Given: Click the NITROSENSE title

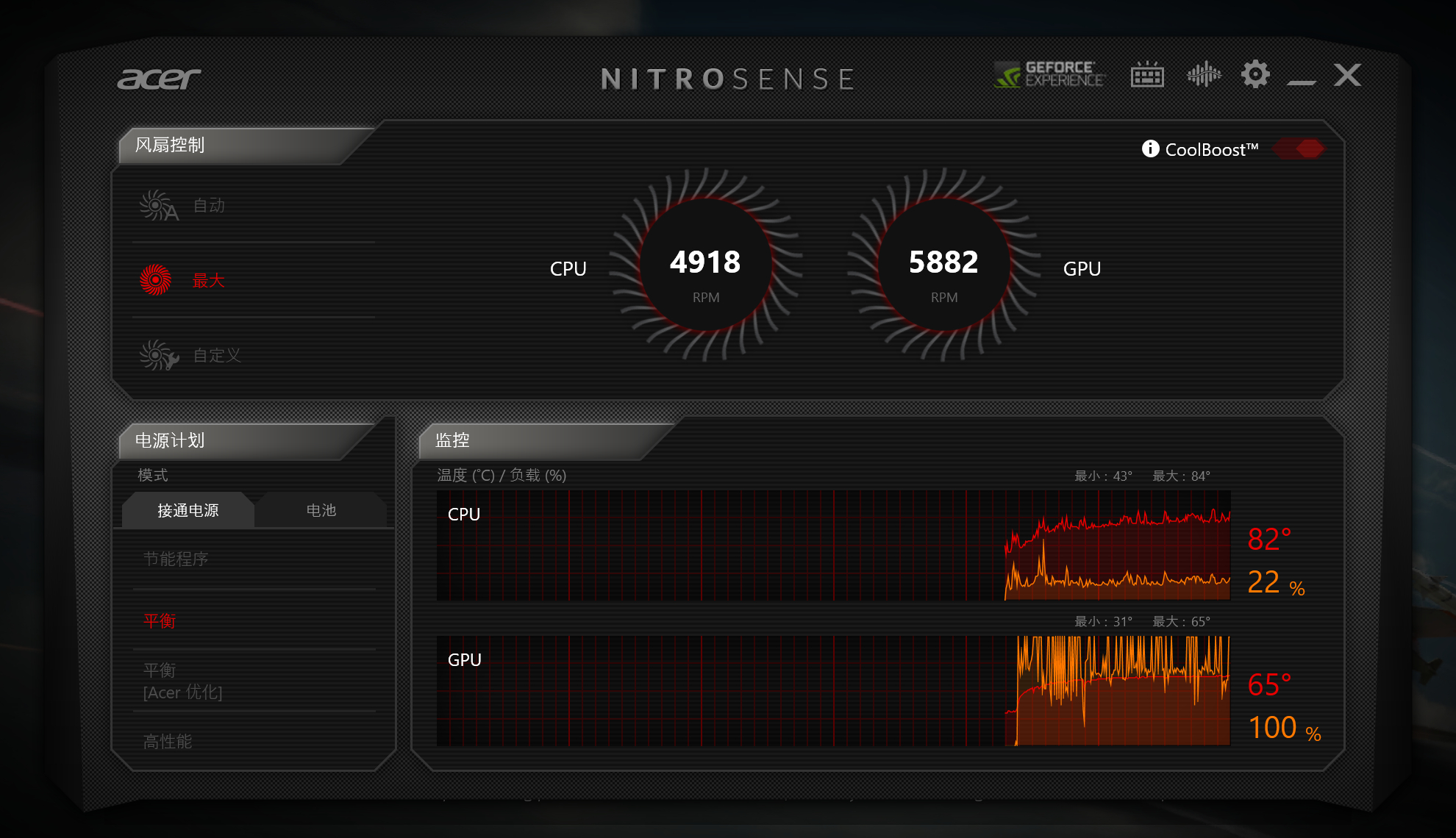Looking at the screenshot, I should point(728,79).
